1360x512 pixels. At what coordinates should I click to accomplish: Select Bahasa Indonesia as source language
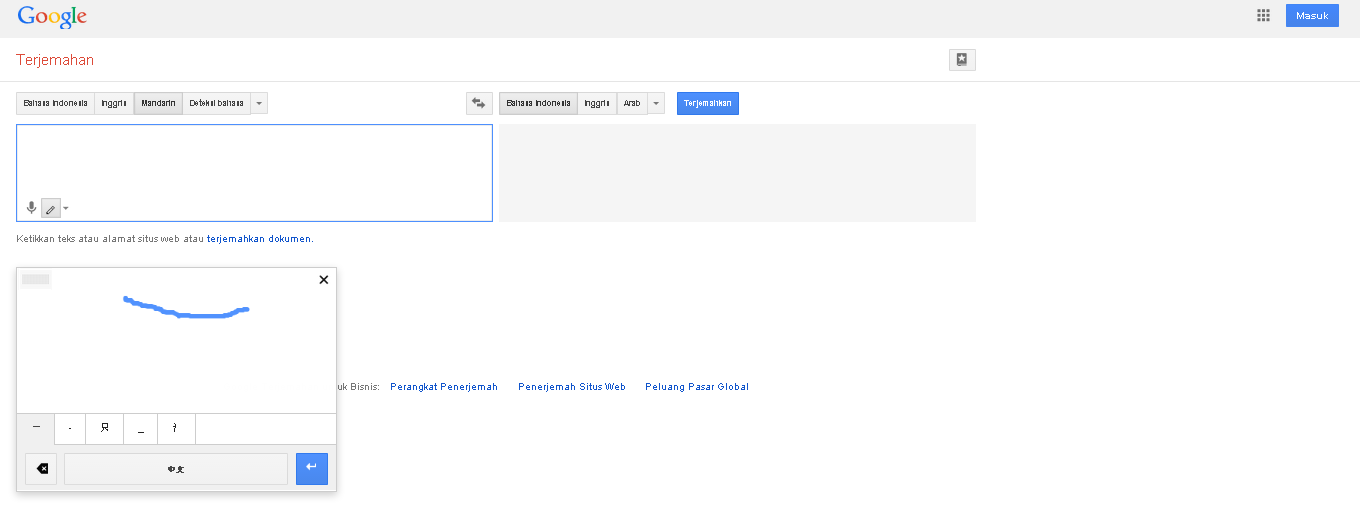coord(56,103)
